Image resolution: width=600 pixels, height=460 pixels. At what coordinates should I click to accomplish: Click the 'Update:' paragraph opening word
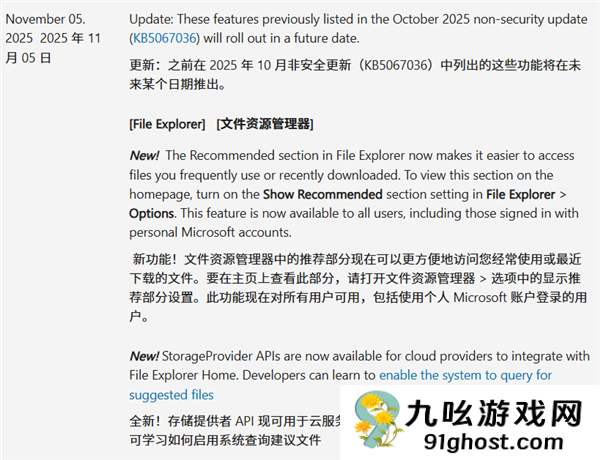(x=153, y=18)
